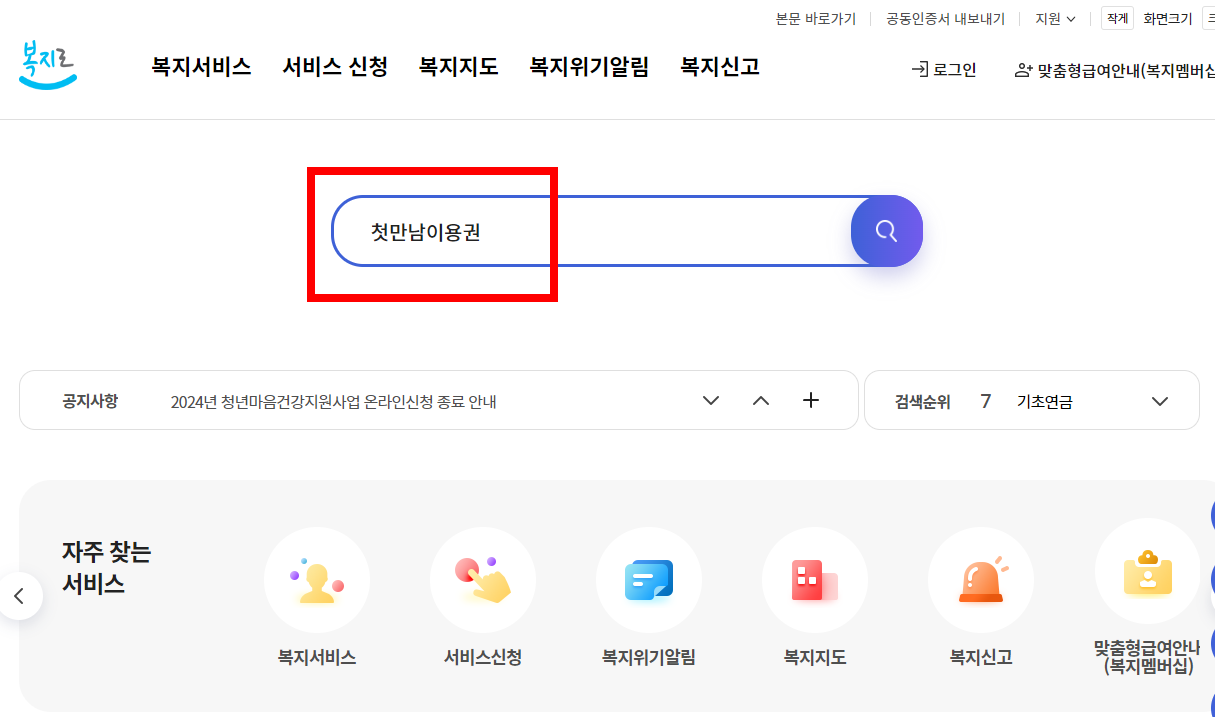The width and height of the screenshot is (1215, 717).
Task: Click 맞춤형급여안내(복지멤버십) in the header
Action: 1115,71
